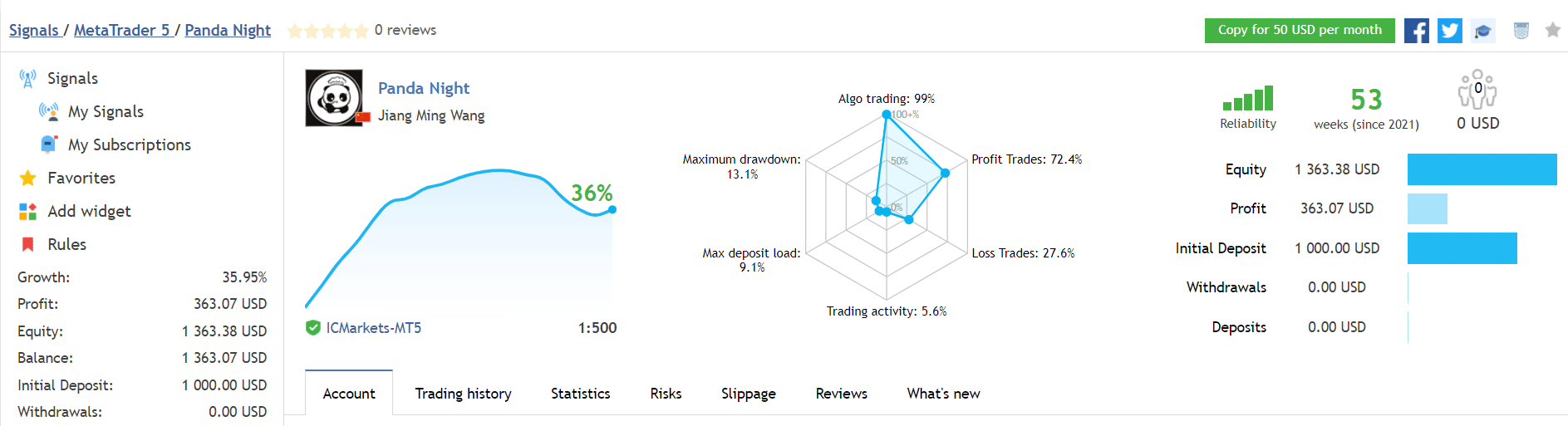The width and height of the screenshot is (1568, 426).
Task: Click the five-star rating stars
Action: click(x=327, y=31)
